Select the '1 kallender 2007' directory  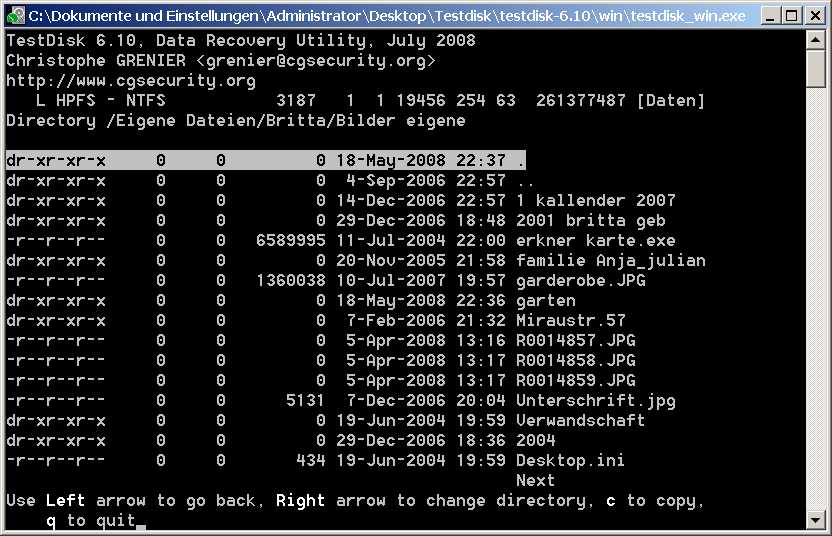[x=341, y=201]
